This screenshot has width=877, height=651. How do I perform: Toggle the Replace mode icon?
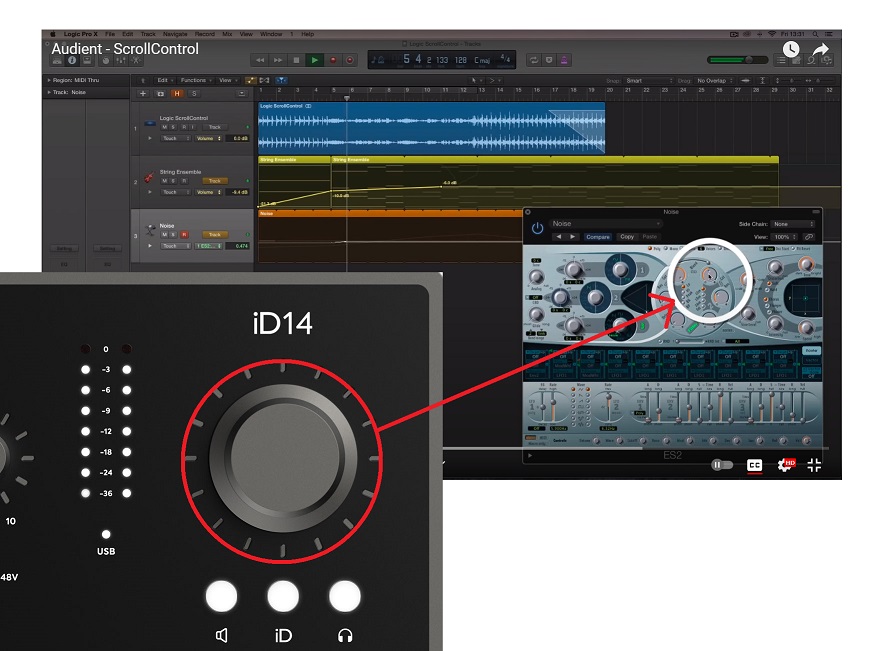pos(549,60)
